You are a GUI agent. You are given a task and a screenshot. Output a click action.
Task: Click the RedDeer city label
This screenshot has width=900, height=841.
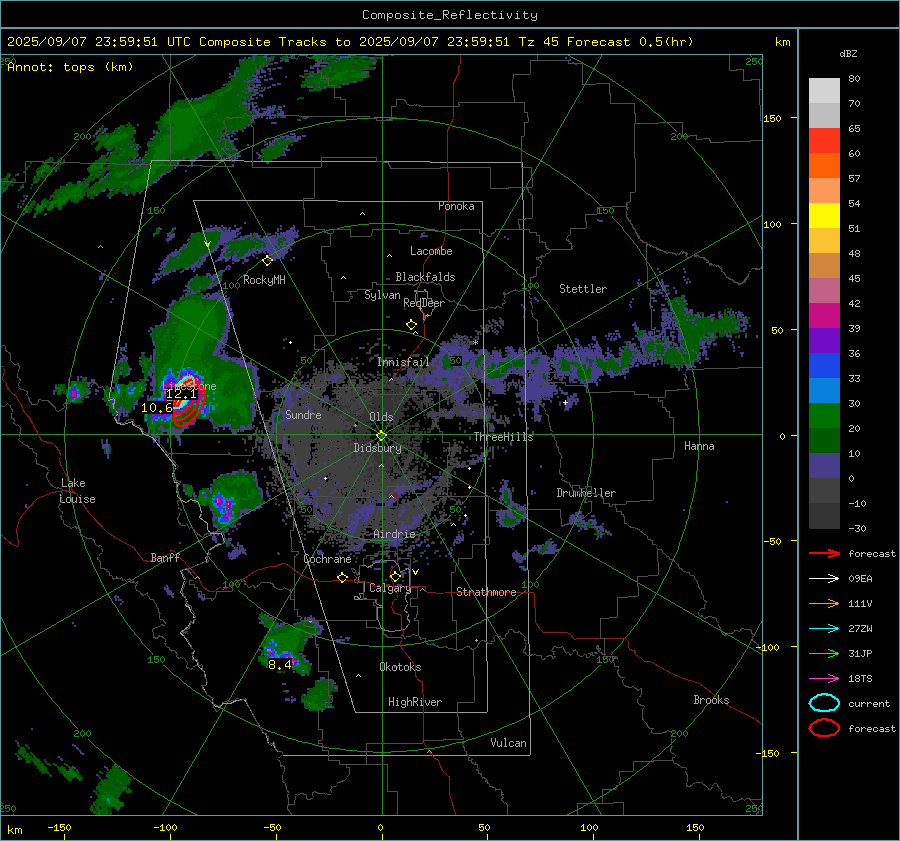[424, 303]
